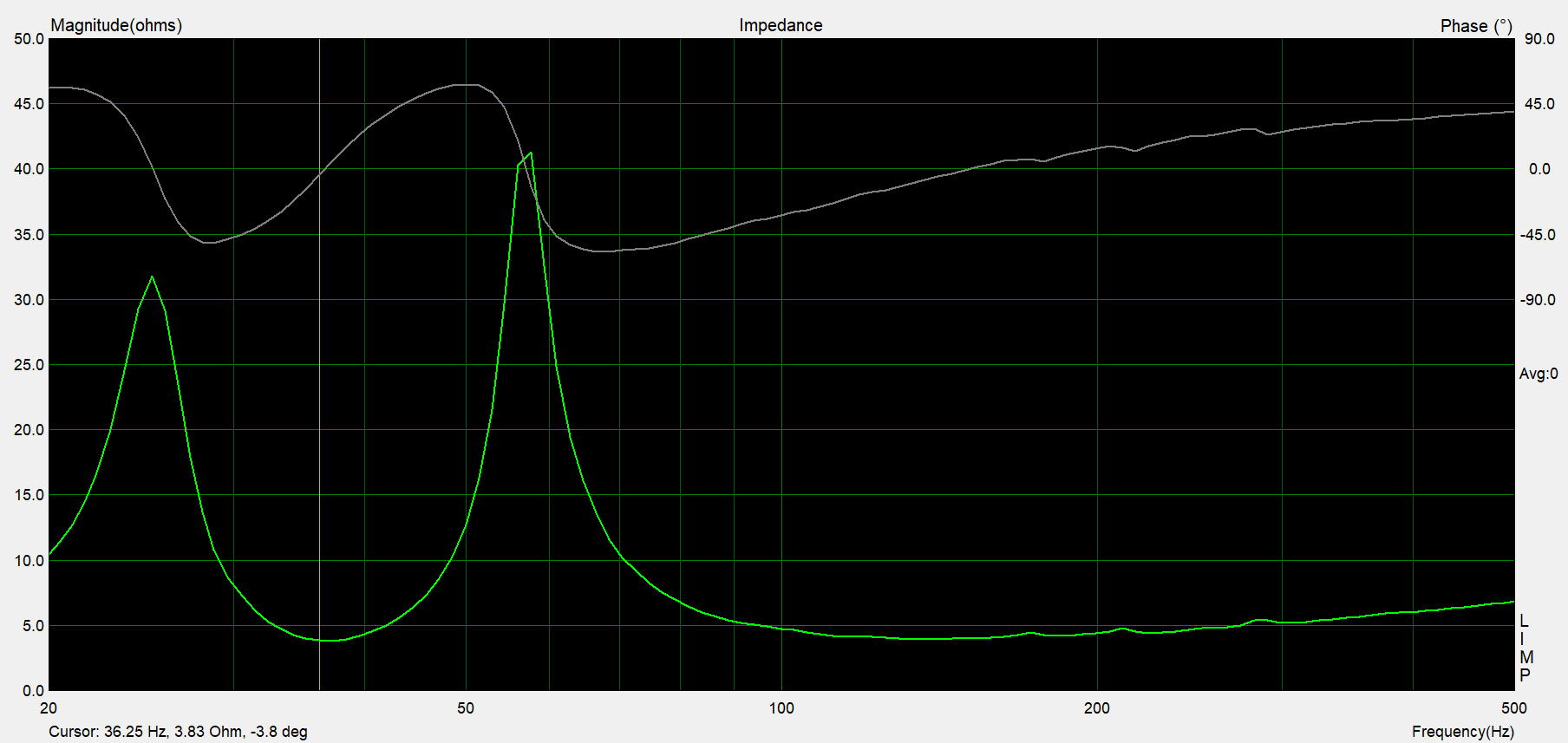
Task: Click the 50.0 magnitude axis value
Action: 29,39
